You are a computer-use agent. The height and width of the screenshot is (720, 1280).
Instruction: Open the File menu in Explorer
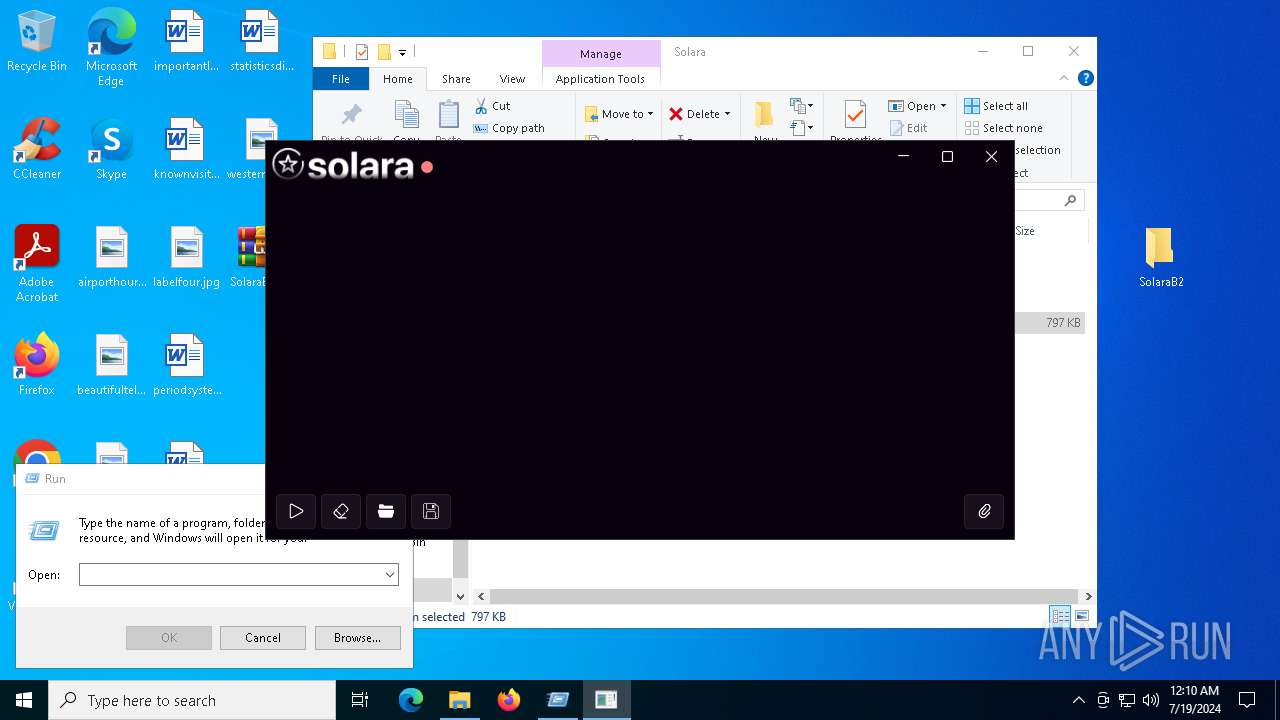point(341,79)
